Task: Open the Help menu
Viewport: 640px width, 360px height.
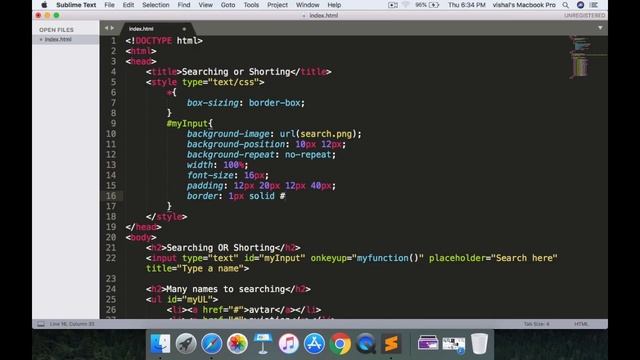Action: (x=334, y=5)
